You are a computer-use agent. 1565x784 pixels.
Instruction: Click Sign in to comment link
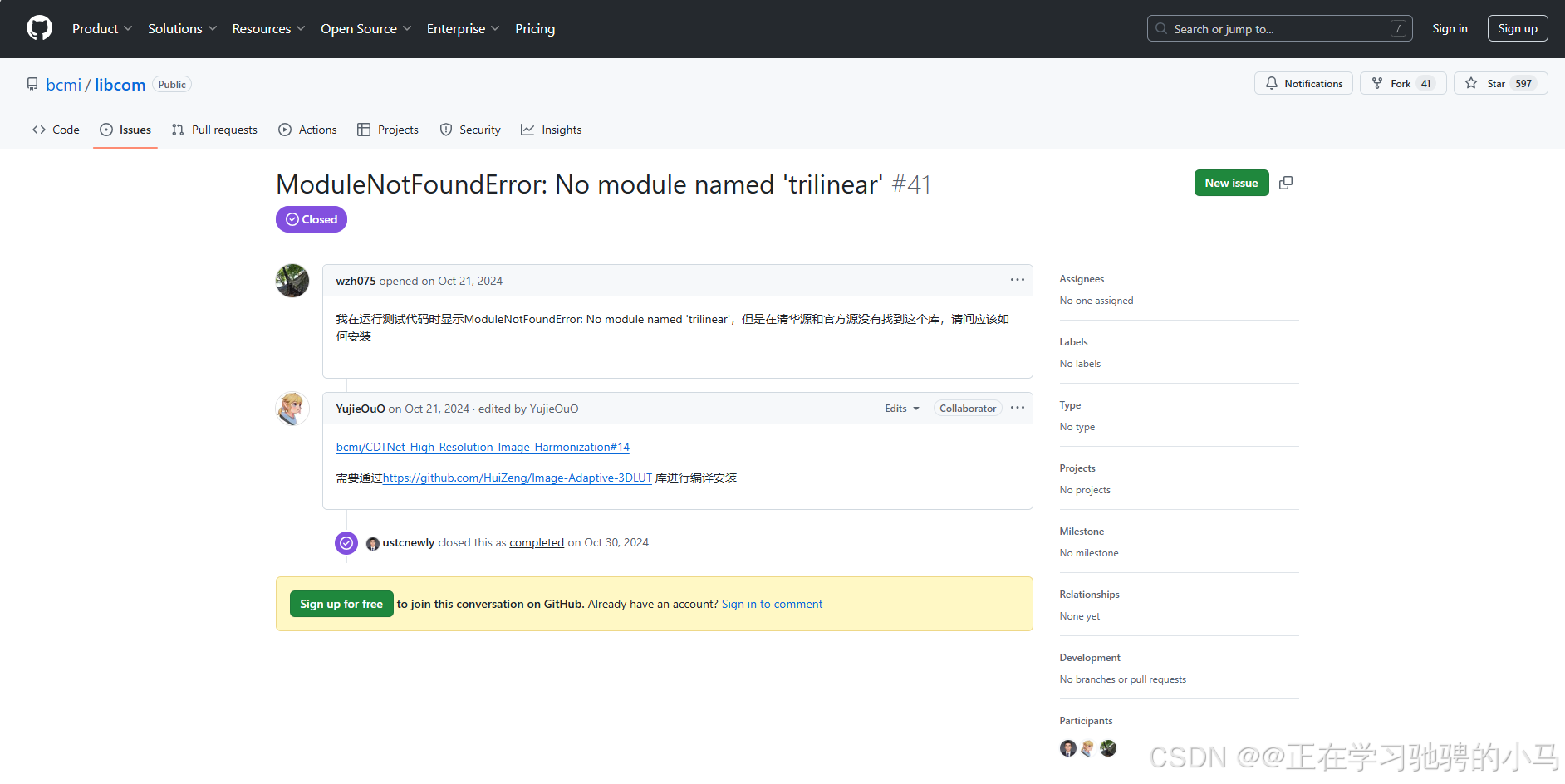coord(772,604)
